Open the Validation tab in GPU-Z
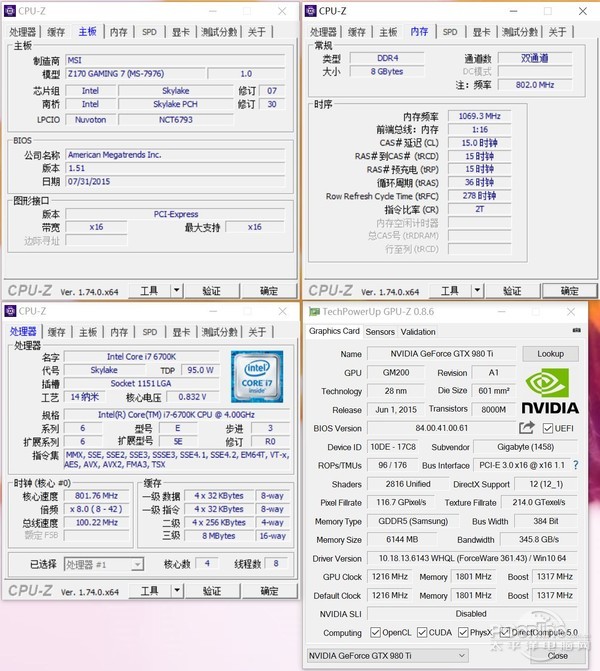This screenshot has width=600, height=671. pyautogui.click(x=418, y=332)
